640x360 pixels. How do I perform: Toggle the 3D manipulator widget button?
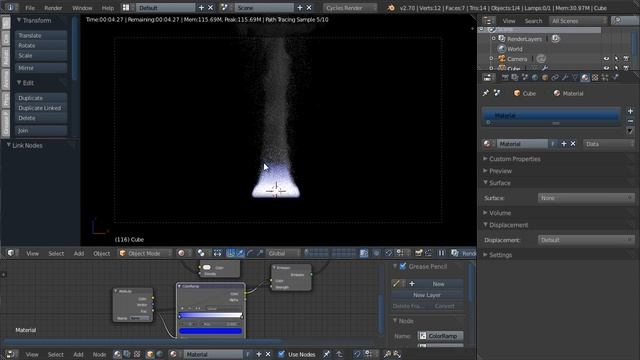(x=231, y=253)
